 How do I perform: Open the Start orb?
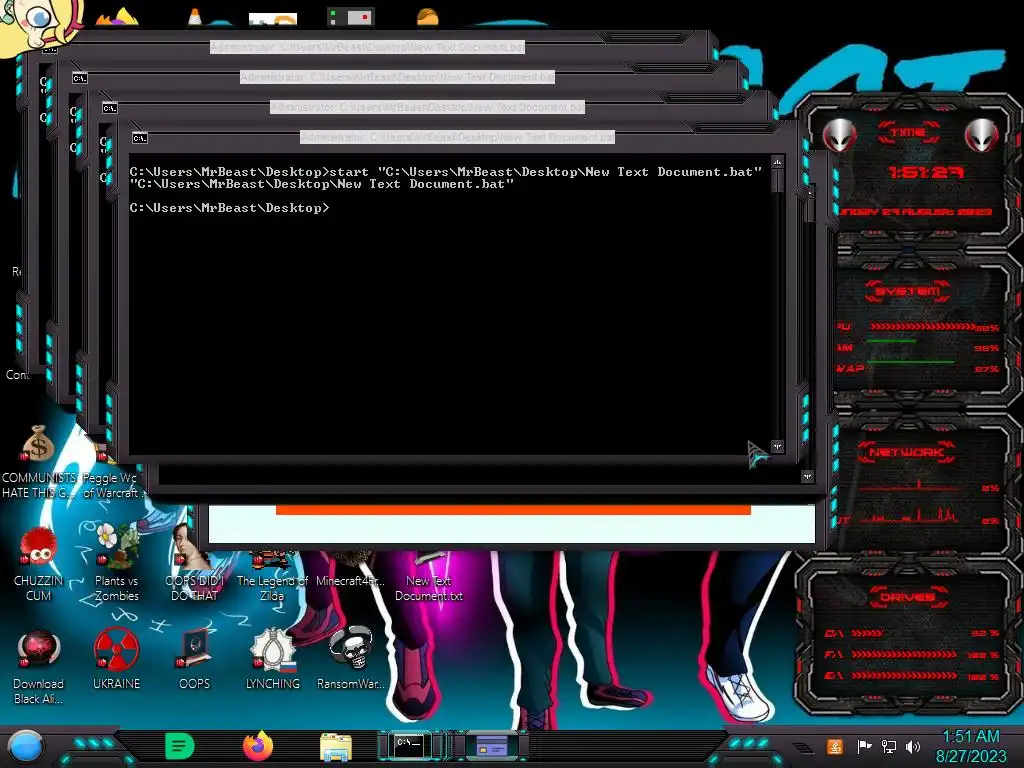[x=26, y=747]
